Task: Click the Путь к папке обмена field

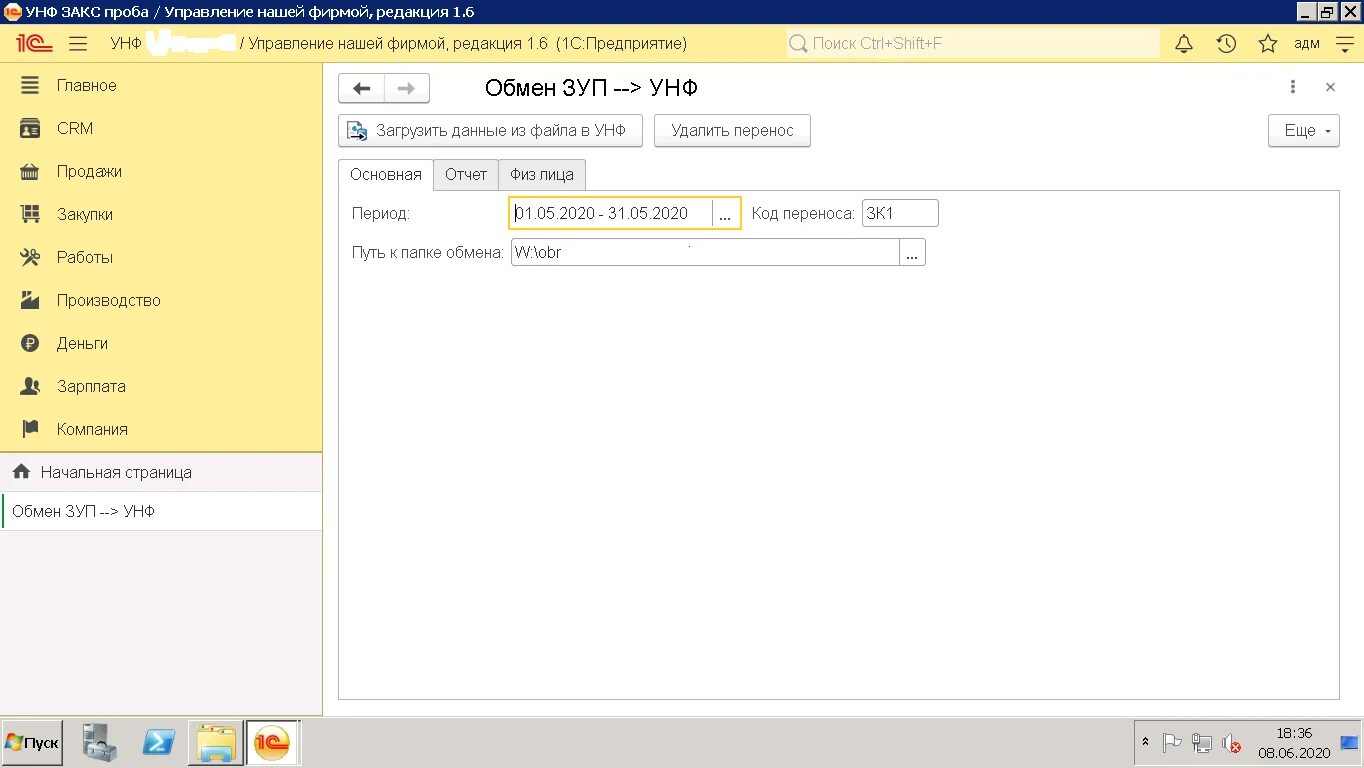Action: click(705, 252)
